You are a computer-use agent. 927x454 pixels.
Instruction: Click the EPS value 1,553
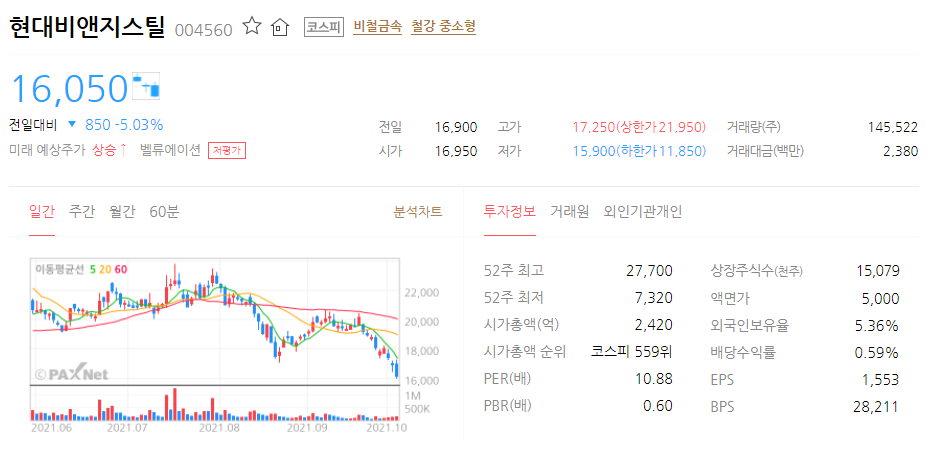[x=882, y=380]
